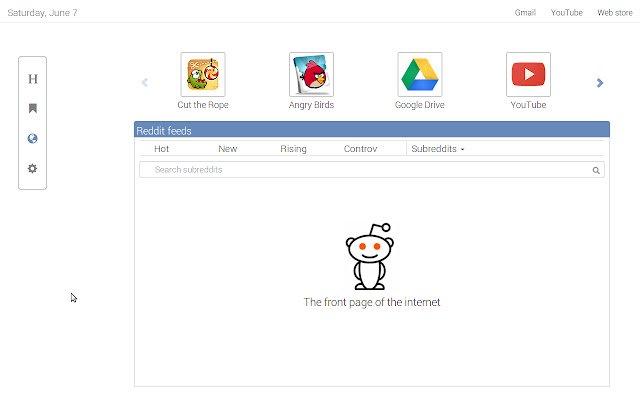Click the Angry Birds label
Viewport: 640px width, 400px height.
click(311, 105)
